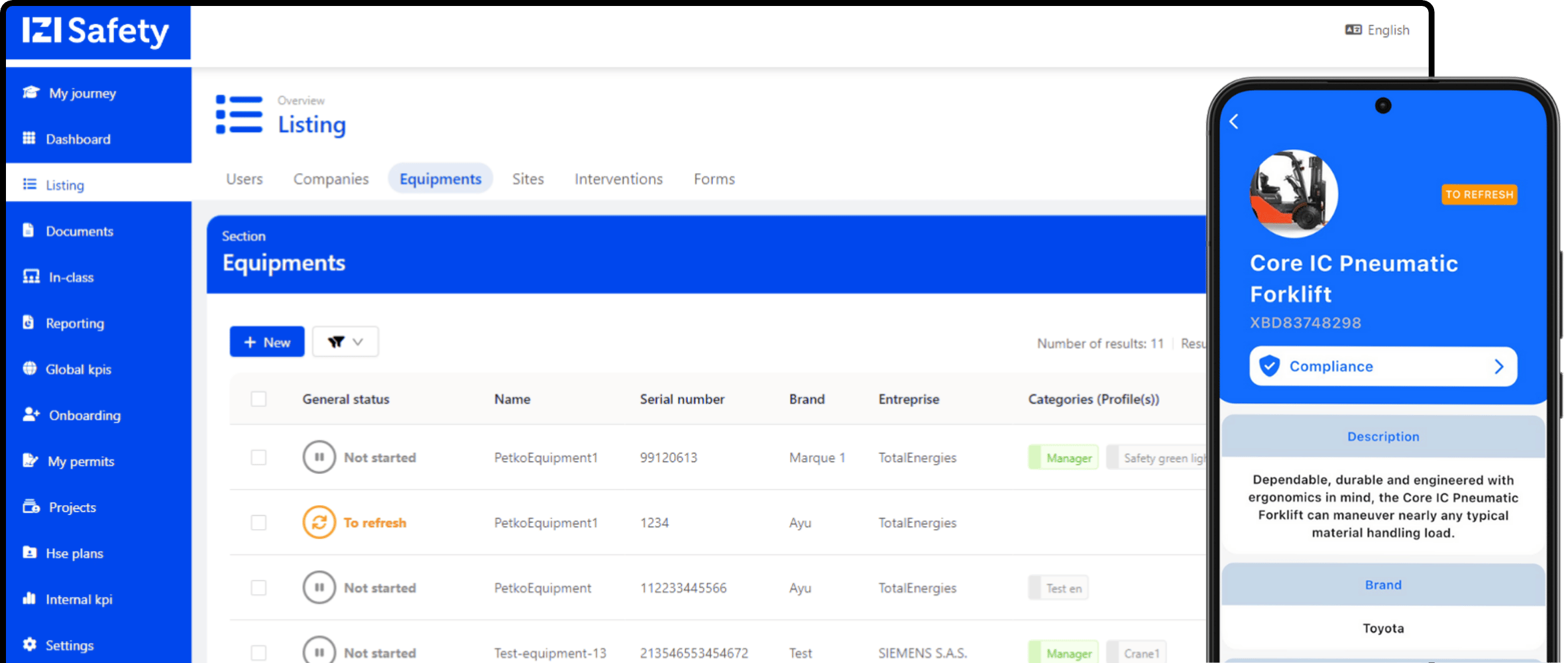Click the New equipment button
The width and height of the screenshot is (1568, 663).
(267, 342)
